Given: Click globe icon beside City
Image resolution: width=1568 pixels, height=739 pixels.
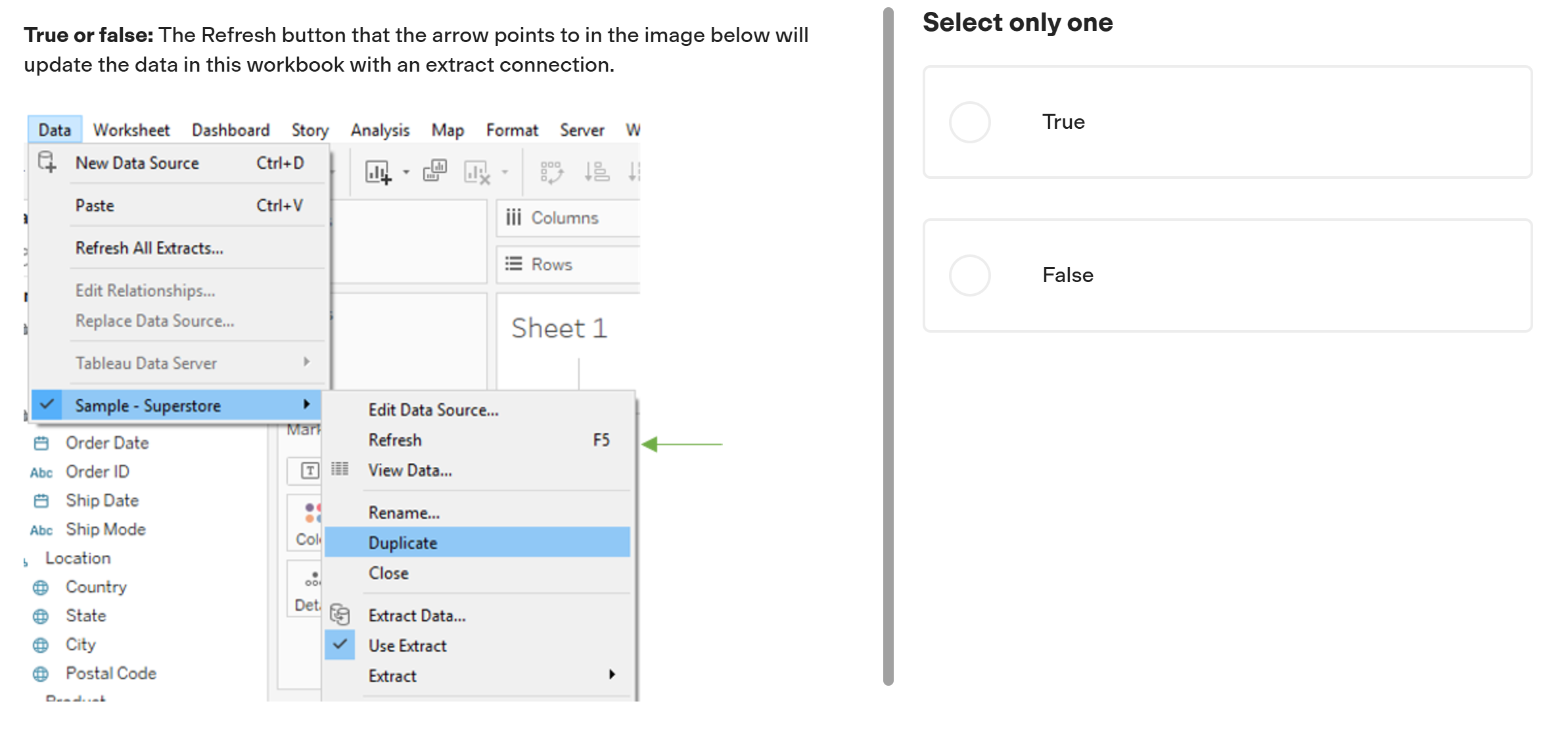Looking at the screenshot, I should 41,646.
